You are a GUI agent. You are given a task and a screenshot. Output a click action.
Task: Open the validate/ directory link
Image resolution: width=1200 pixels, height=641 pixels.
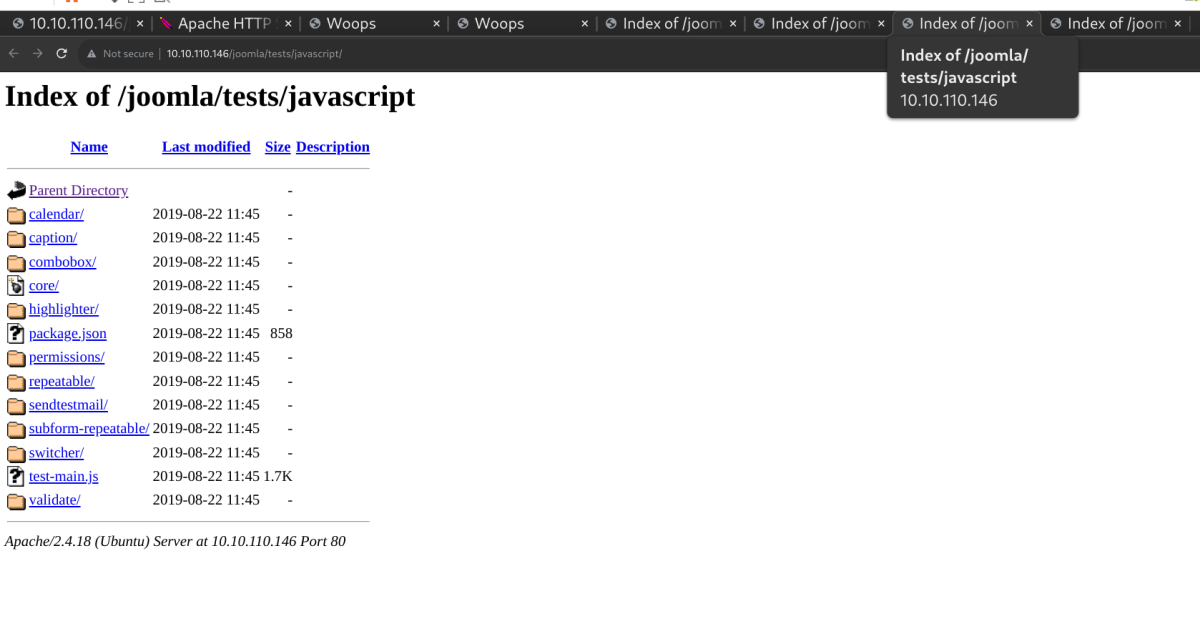point(55,500)
